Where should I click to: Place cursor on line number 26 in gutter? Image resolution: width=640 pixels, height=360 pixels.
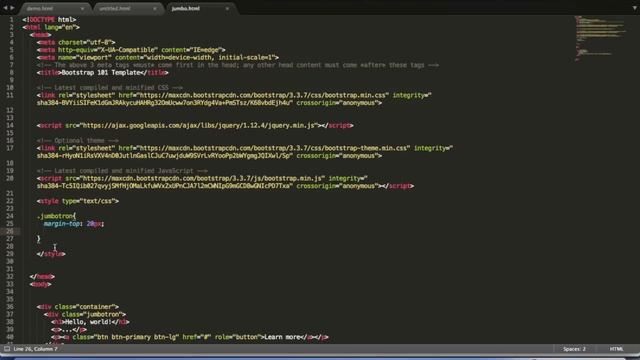pyautogui.click(x=10, y=231)
